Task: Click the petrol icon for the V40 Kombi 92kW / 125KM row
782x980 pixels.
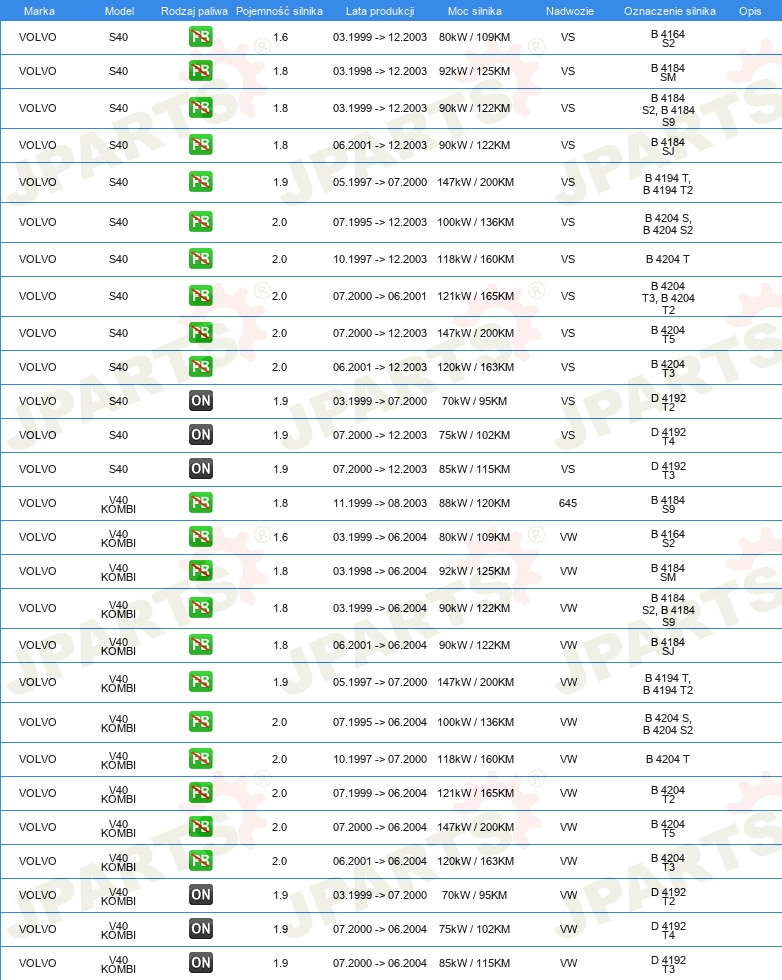Action: click(x=201, y=570)
